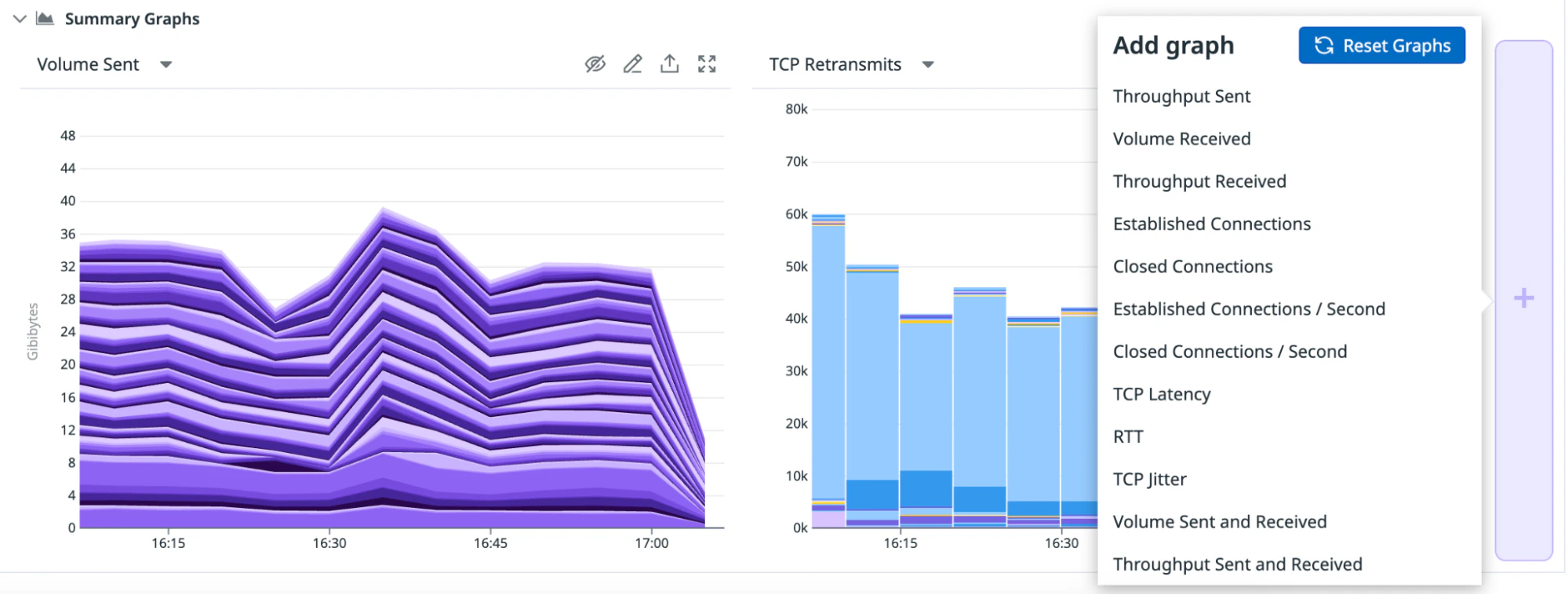Click the 17:00 label on Volume Sent axis
Image resolution: width=1568 pixels, height=595 pixels.
[x=651, y=543]
